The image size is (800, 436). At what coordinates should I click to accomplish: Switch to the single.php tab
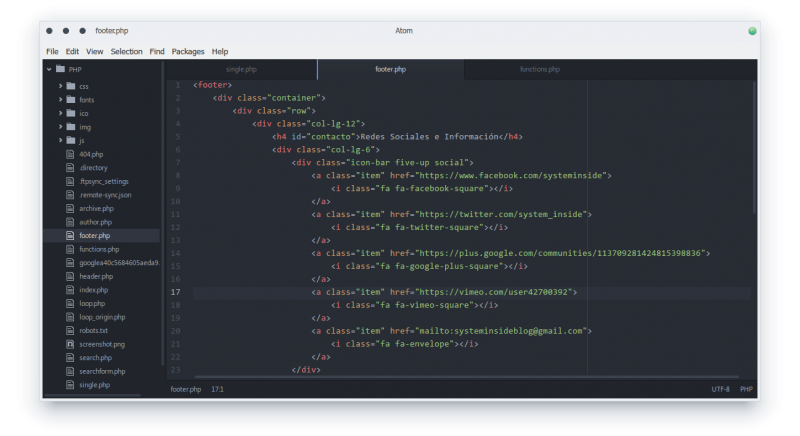(241, 69)
